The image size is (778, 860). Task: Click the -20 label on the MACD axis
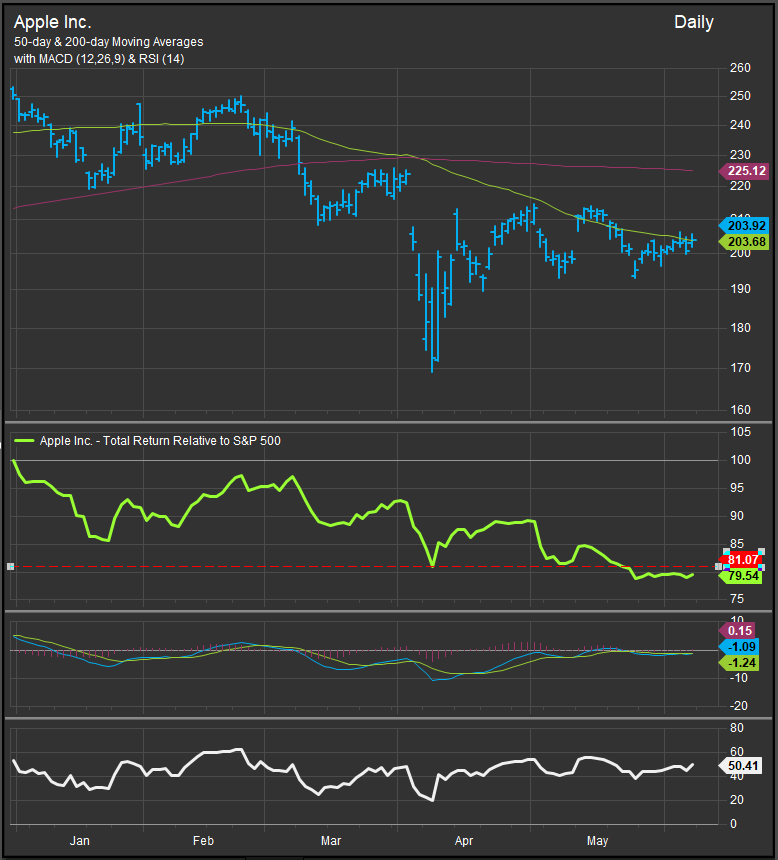tap(738, 706)
